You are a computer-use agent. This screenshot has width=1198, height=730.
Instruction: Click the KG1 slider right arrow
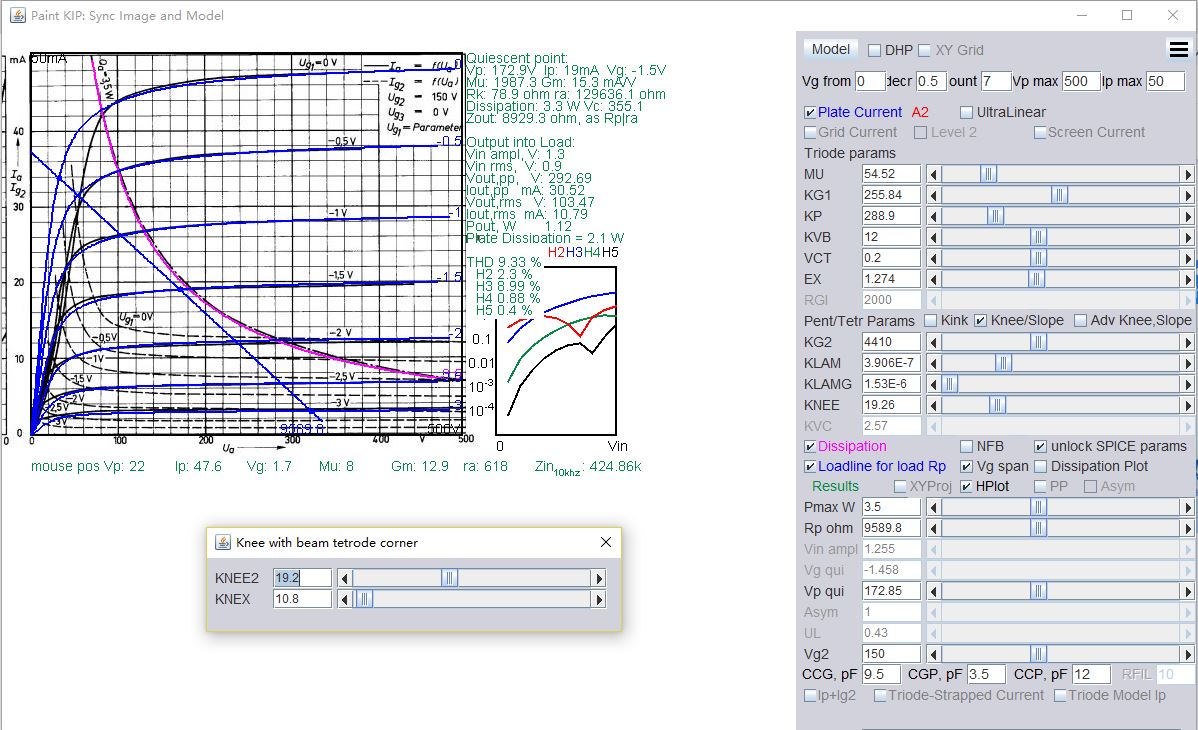tap(1187, 195)
